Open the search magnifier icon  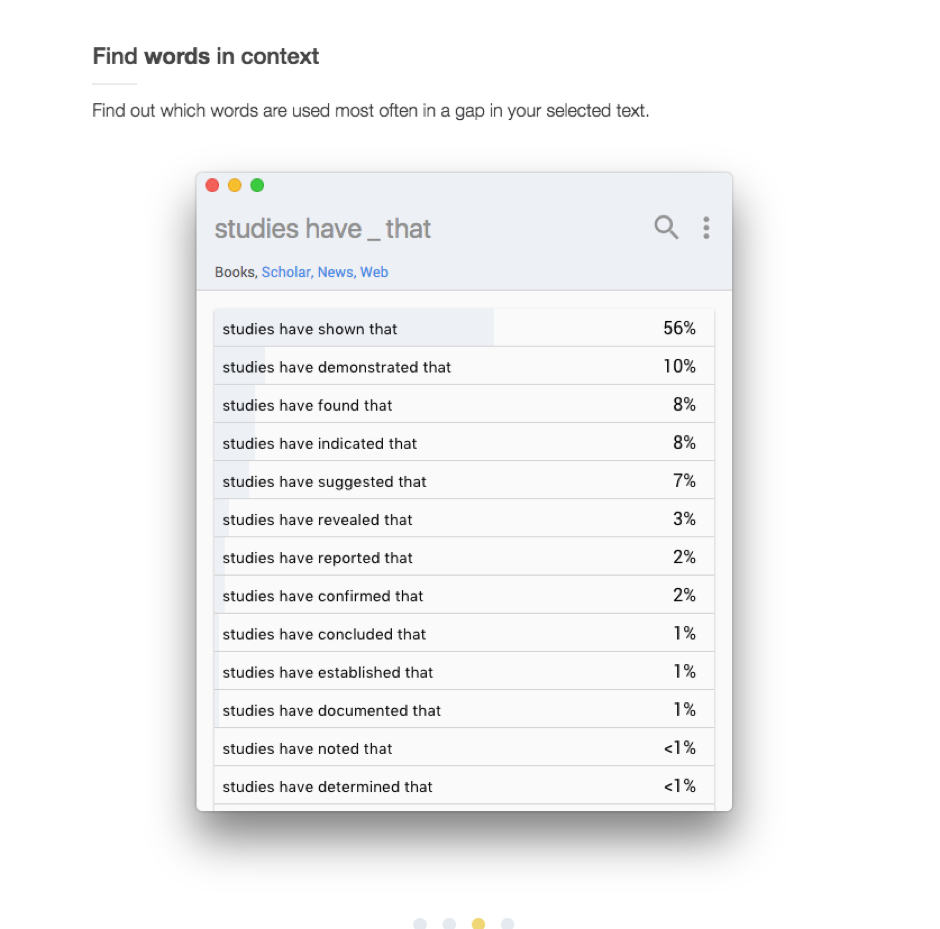pyautogui.click(x=666, y=228)
